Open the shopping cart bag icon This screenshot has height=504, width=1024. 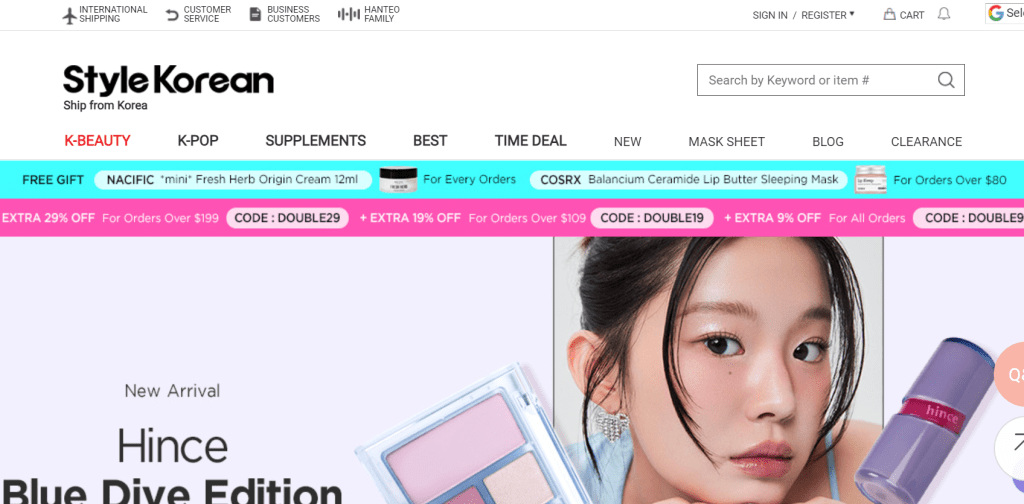(889, 14)
